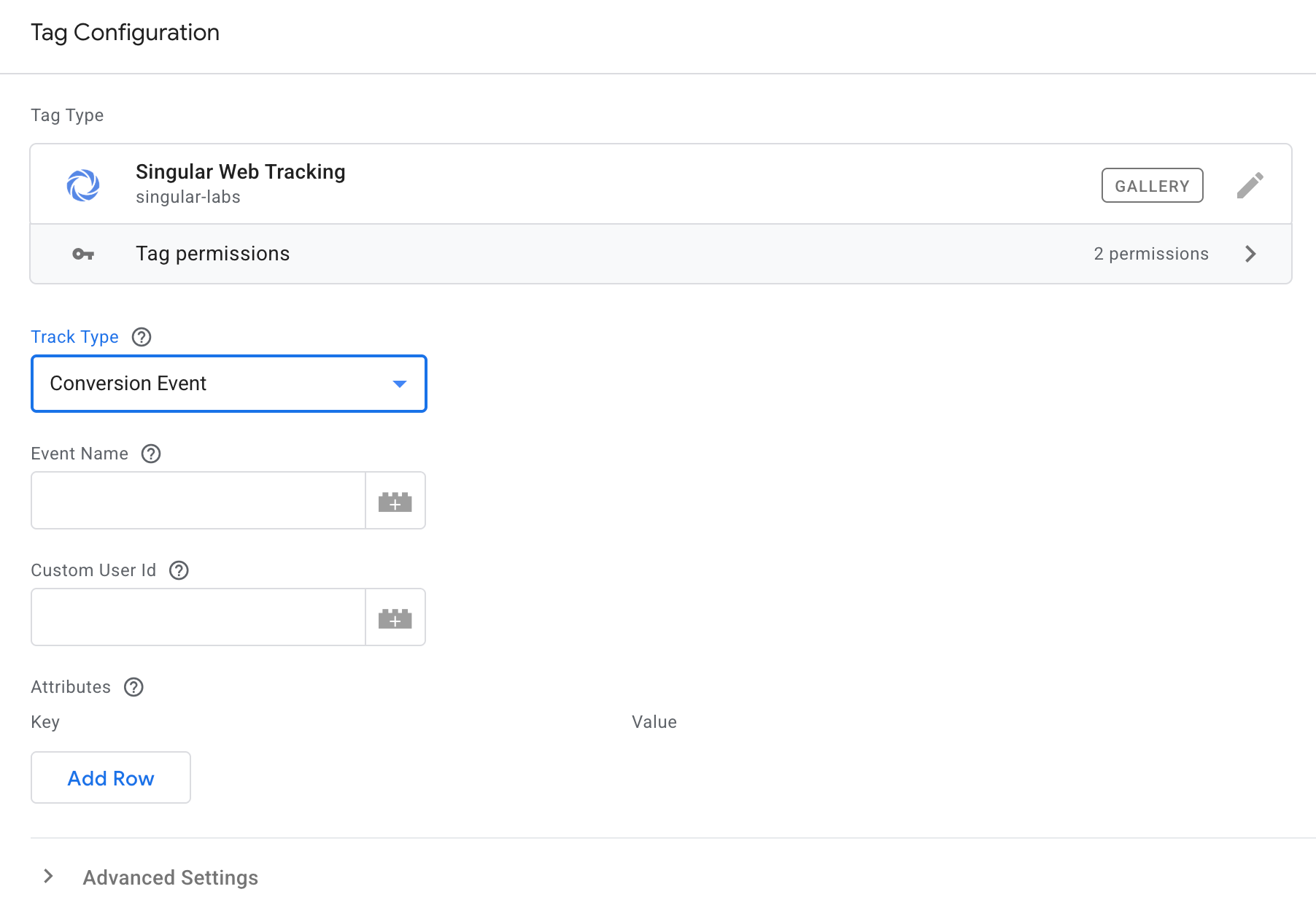Expand Tag permissions with the chevron arrow

point(1250,254)
